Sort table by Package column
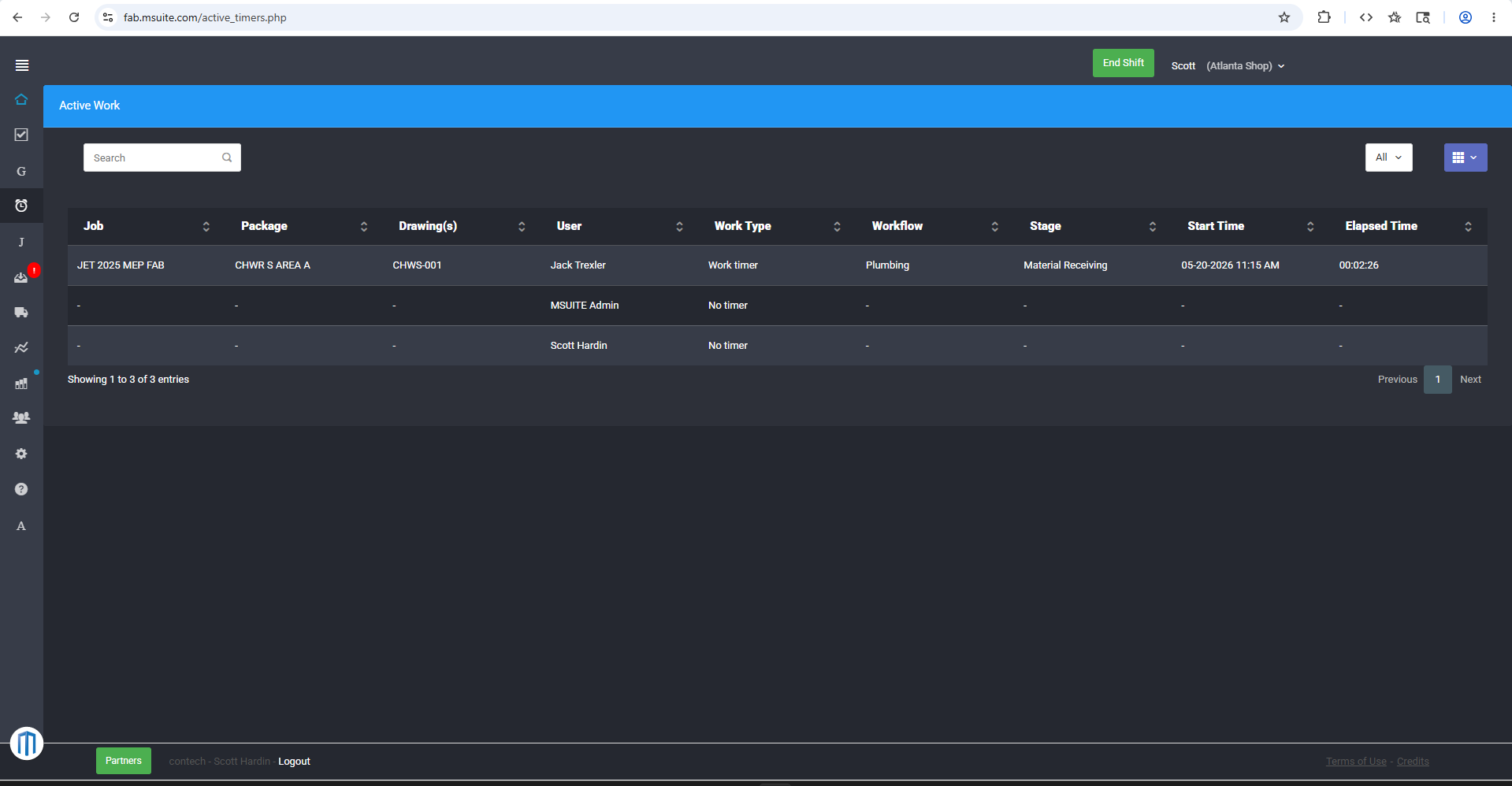 (304, 226)
